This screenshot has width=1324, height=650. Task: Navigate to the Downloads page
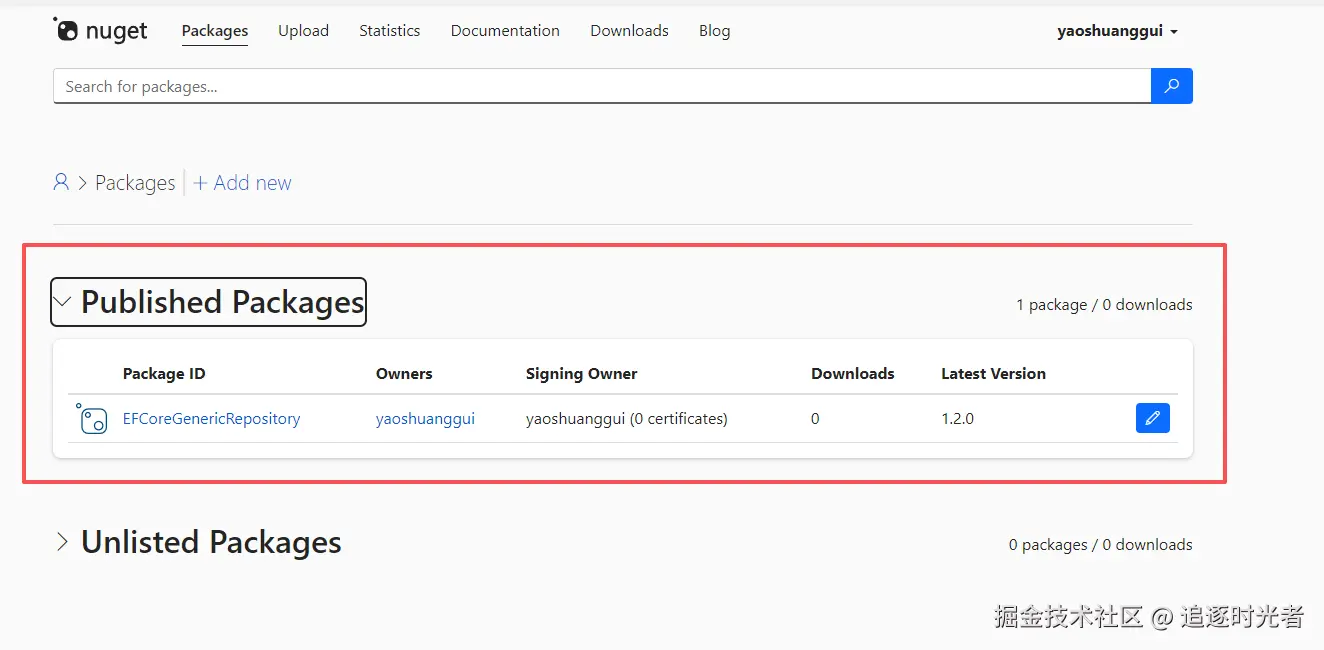[629, 31]
